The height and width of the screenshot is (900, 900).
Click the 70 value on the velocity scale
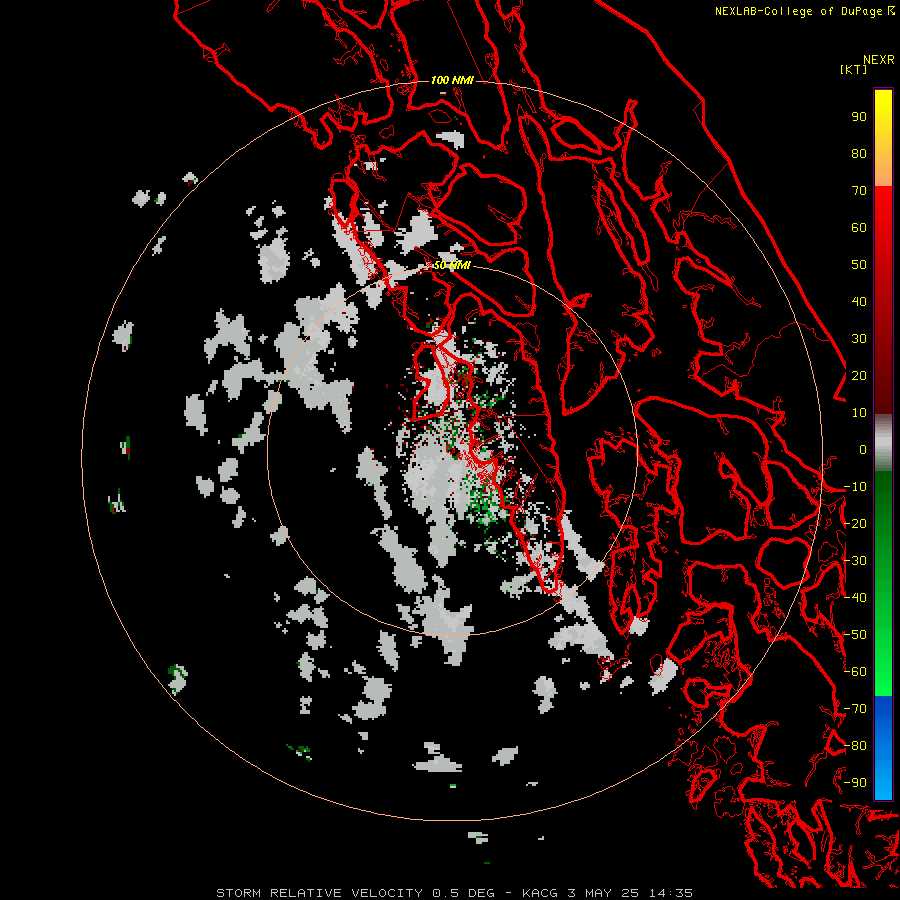859,191
